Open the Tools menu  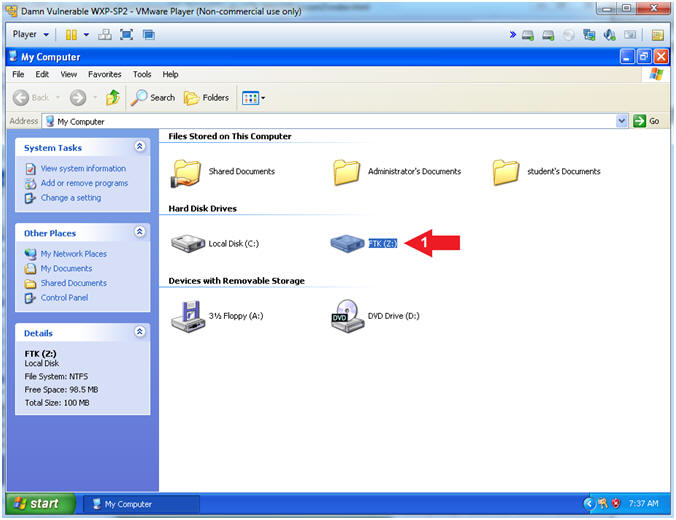click(142, 75)
